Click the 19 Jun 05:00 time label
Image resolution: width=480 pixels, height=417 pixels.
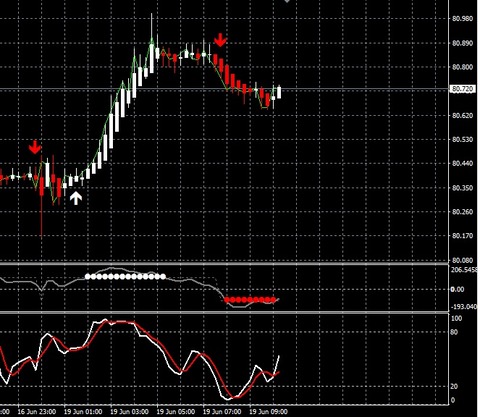pyautogui.click(x=176, y=412)
